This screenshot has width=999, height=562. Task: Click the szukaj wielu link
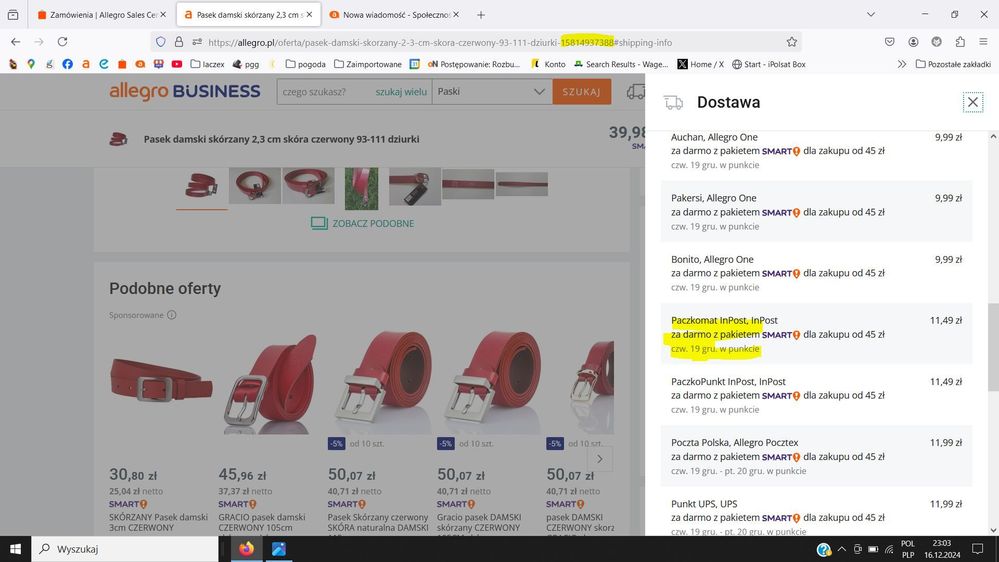401,92
